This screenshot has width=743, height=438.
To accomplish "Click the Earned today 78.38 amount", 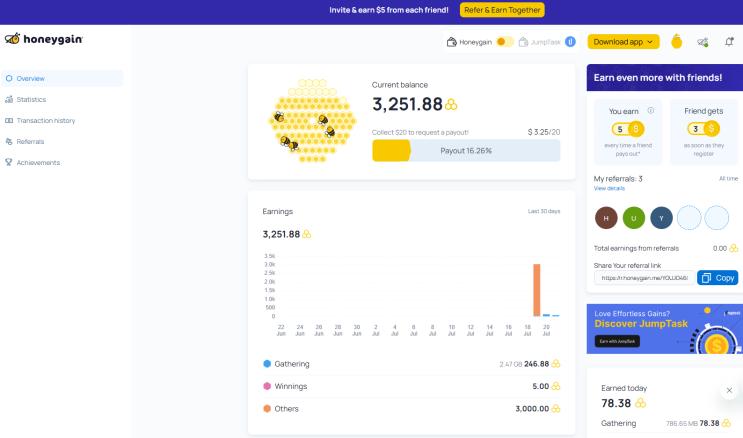I will click(616, 403).
